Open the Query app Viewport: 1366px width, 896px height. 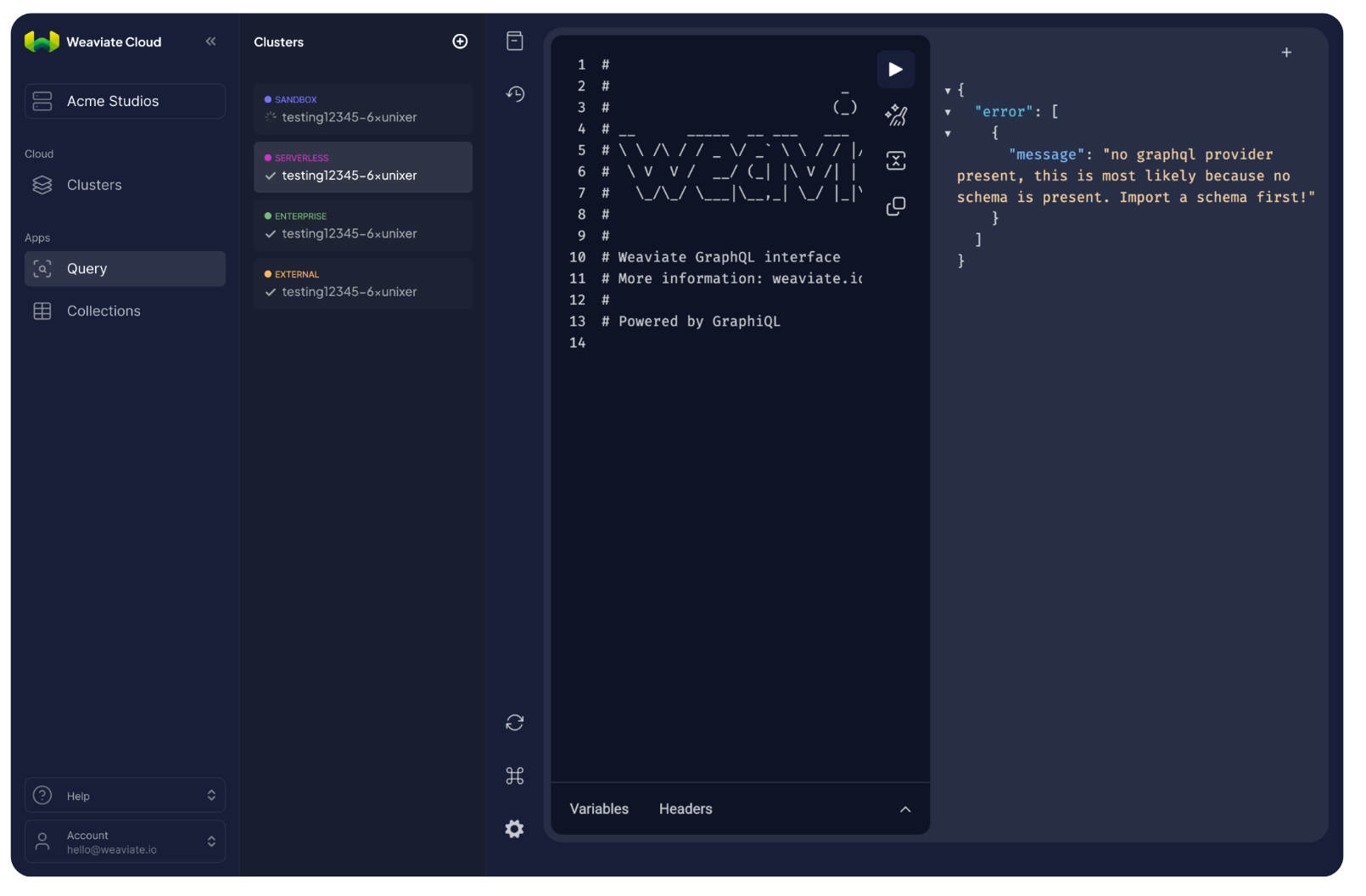pyautogui.click(x=125, y=269)
